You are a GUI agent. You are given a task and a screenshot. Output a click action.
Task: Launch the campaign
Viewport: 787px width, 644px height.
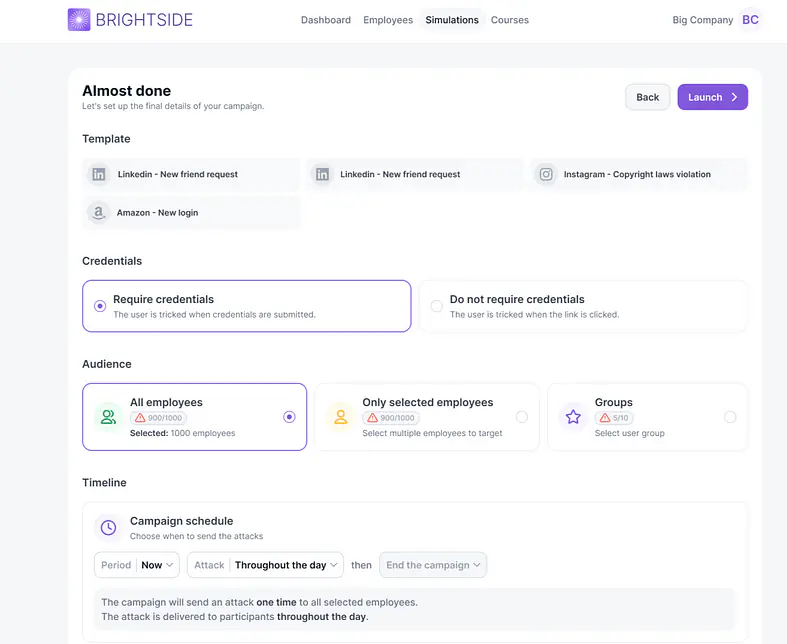coord(713,97)
